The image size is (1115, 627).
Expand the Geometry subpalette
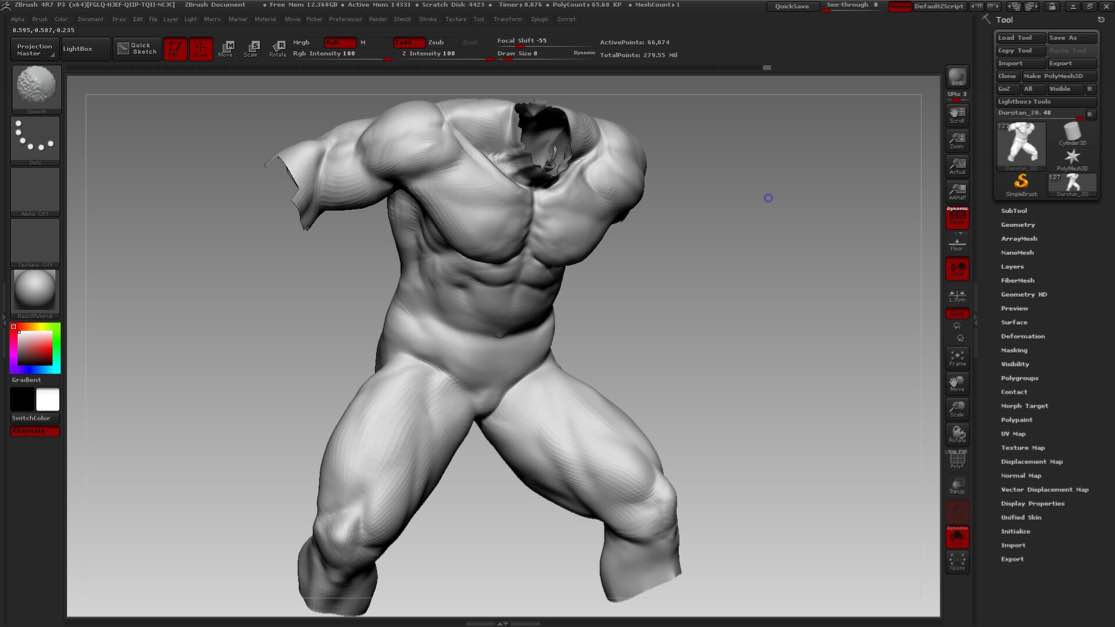coord(1018,225)
